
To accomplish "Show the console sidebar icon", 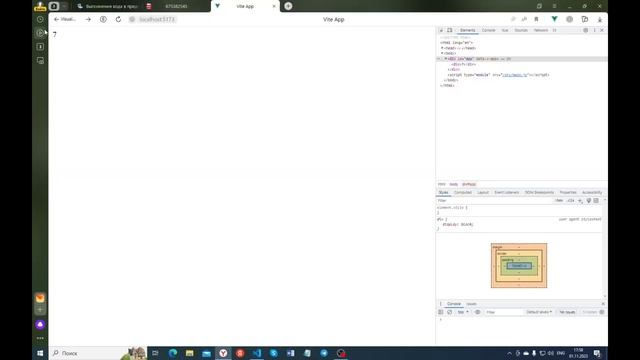I will click(441, 312).
